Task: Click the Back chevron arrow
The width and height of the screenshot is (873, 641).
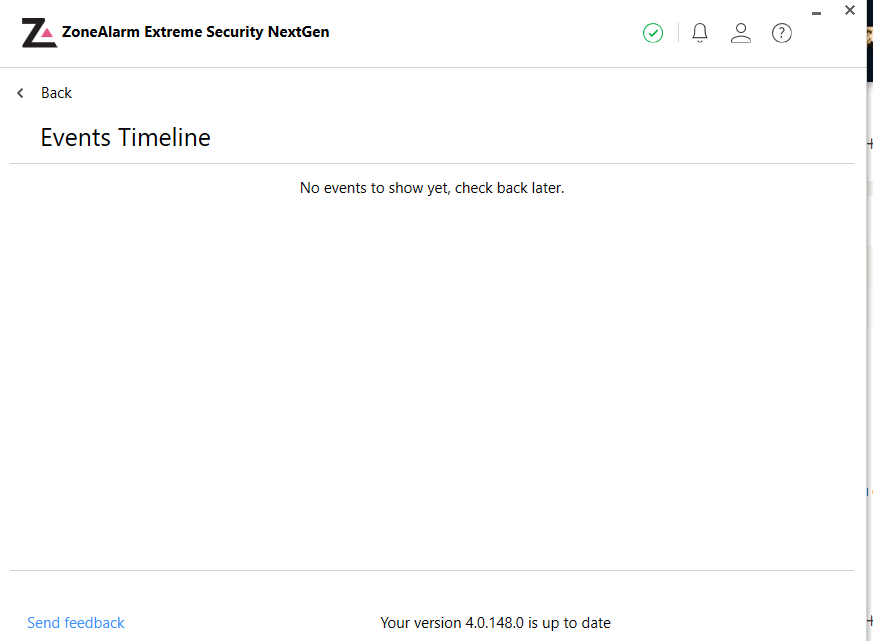Action: pos(20,93)
